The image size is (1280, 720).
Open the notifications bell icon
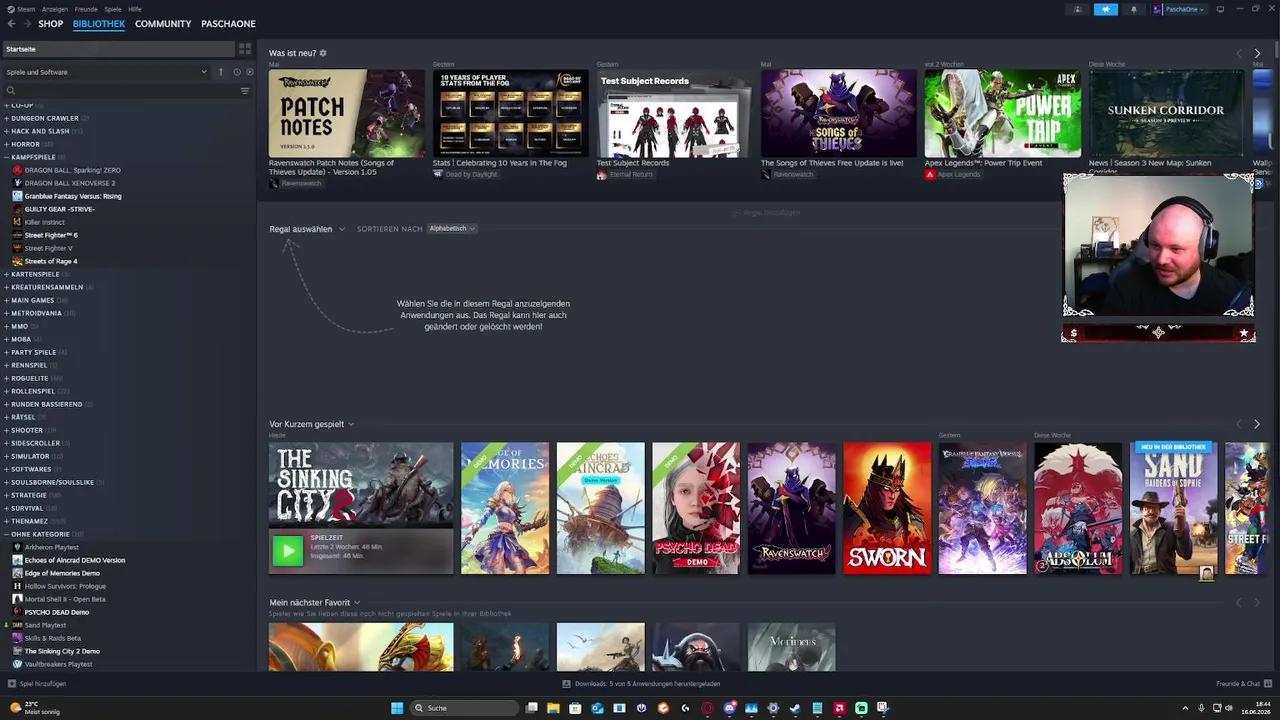pyautogui.click(x=1133, y=9)
